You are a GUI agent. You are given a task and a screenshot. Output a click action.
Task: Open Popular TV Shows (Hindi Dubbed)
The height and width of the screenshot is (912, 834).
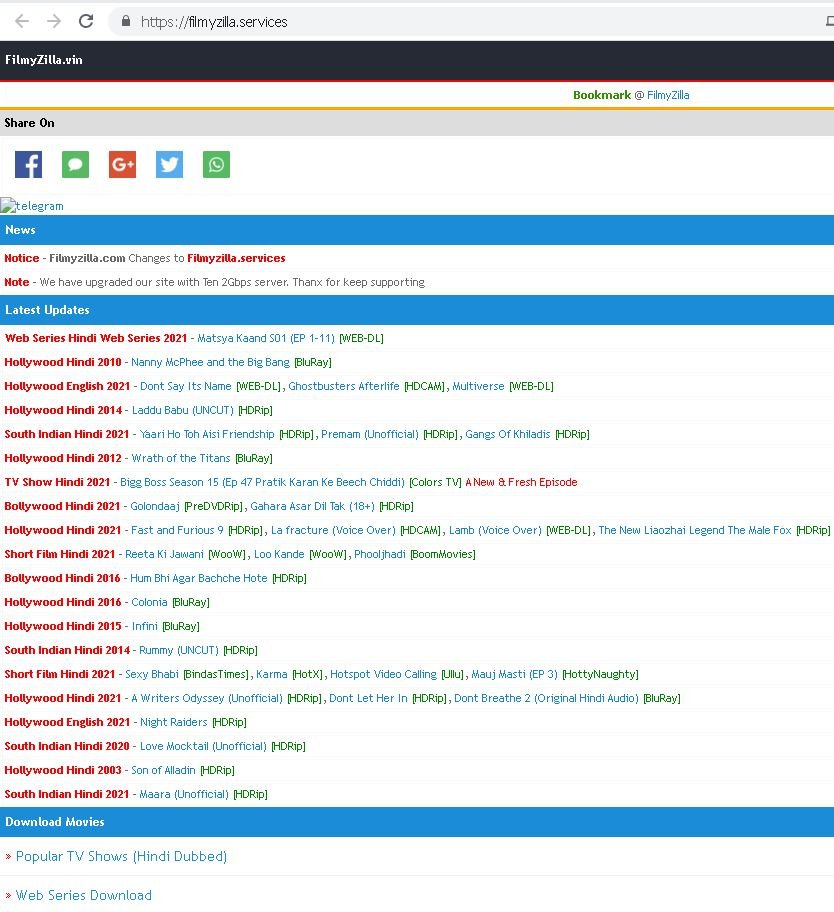[121, 856]
